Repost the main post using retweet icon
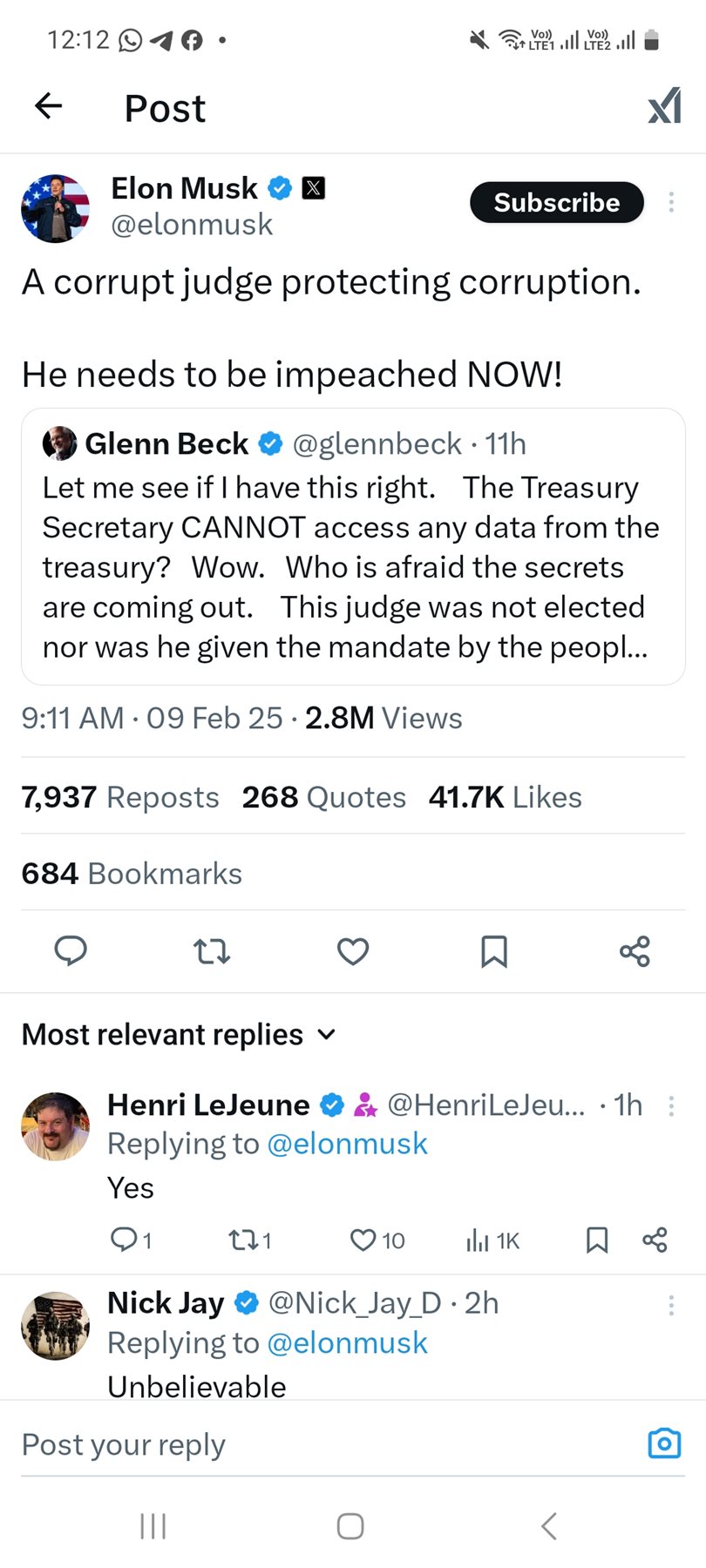706x1568 pixels. (x=211, y=950)
